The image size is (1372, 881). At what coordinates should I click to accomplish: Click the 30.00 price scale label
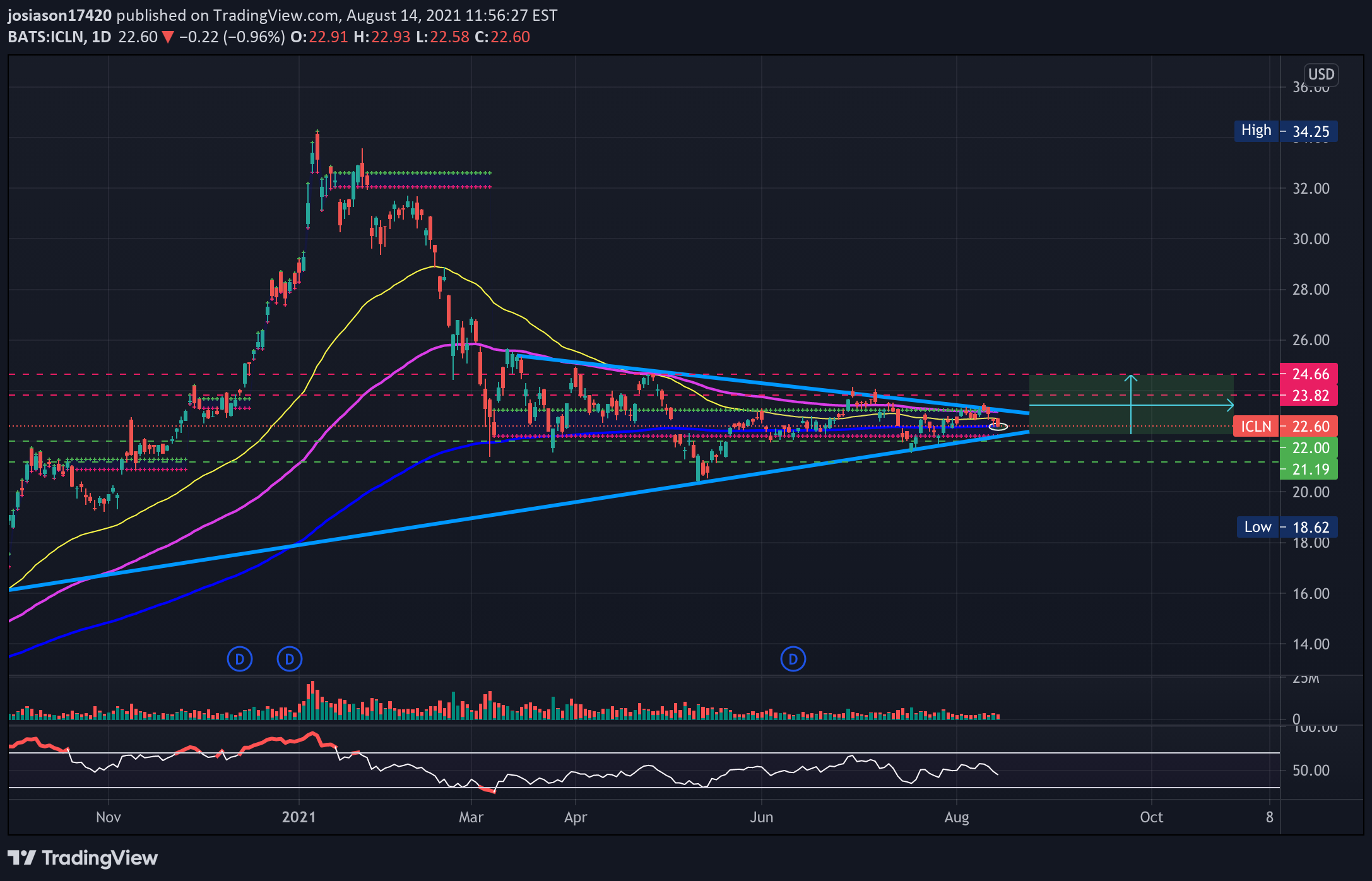(1310, 239)
